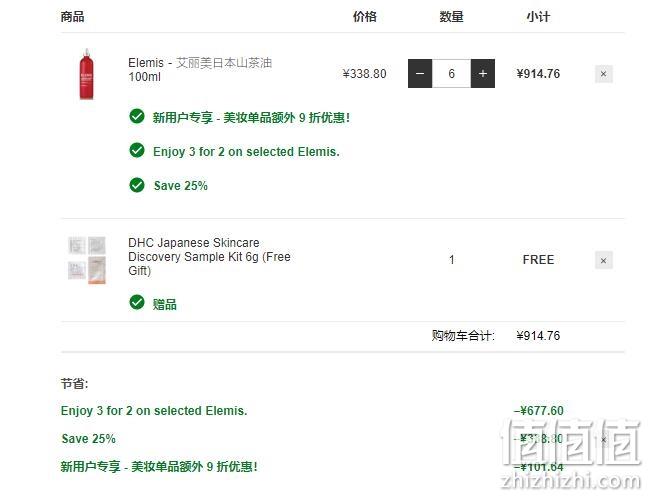The image size is (650, 498).
Task: Open DHC Japanese Skincare Discovery Kit link
Action: pos(209,257)
